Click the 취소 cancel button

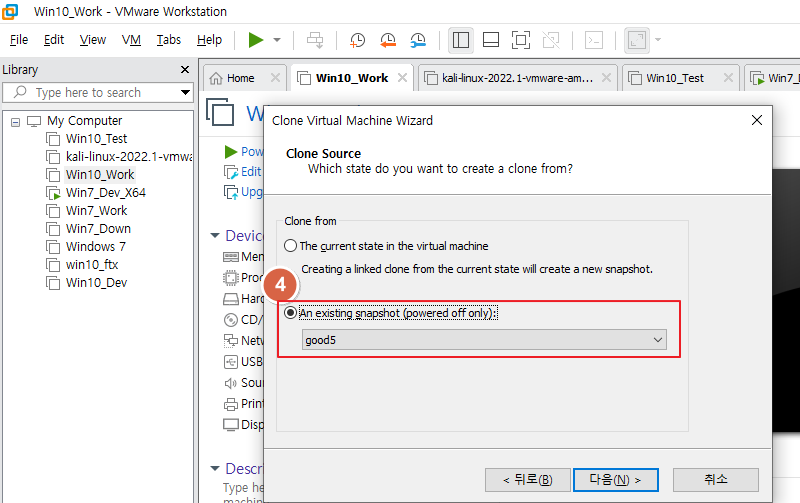point(715,480)
